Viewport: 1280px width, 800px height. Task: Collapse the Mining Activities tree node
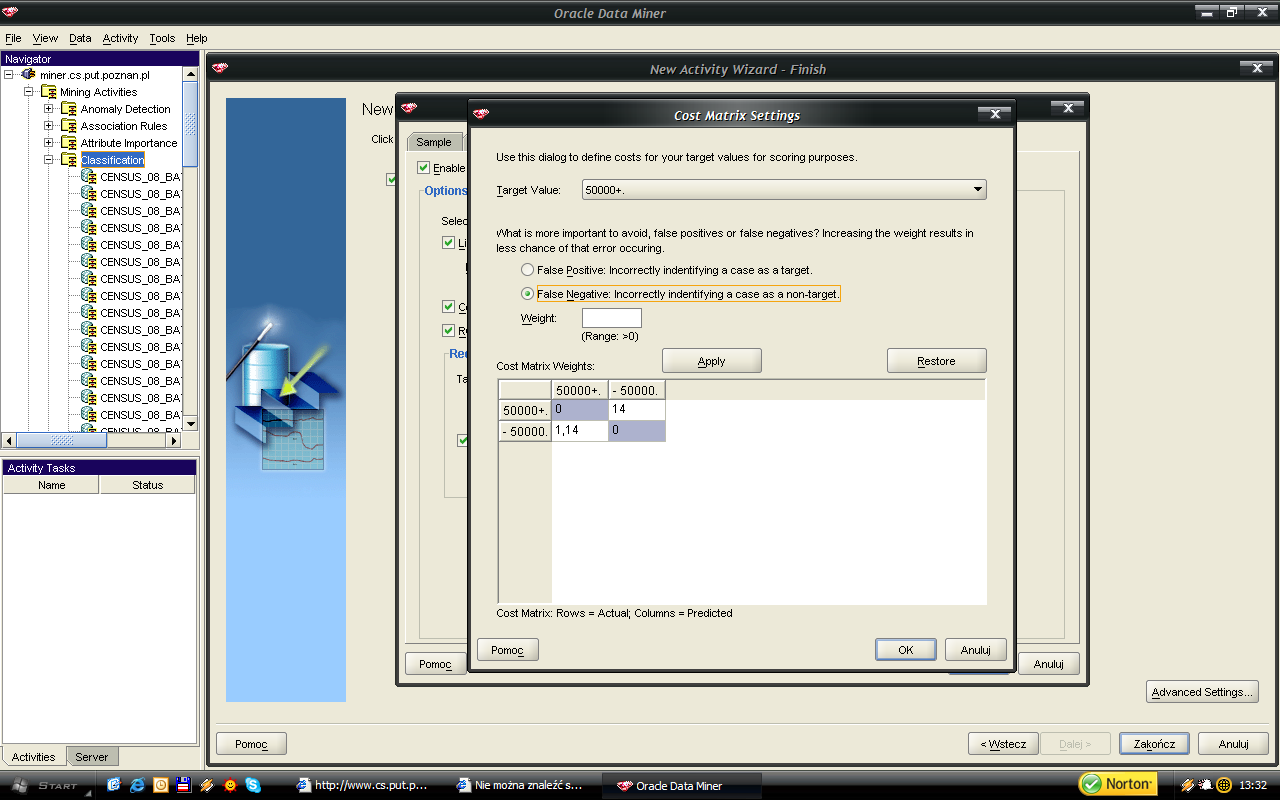(29, 92)
